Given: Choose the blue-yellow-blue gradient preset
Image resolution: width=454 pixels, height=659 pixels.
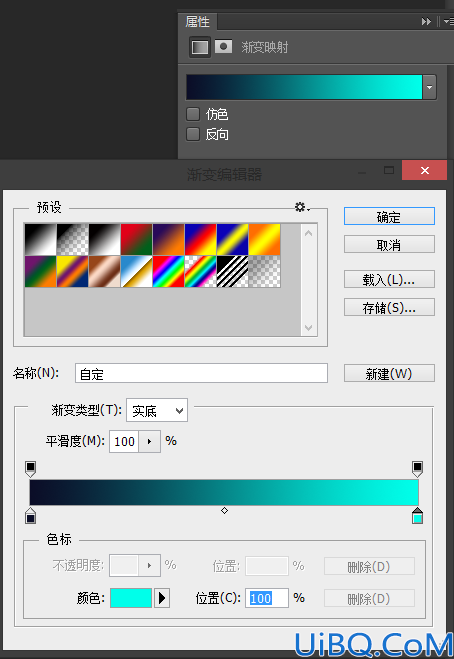Looking at the screenshot, I should point(232,240).
